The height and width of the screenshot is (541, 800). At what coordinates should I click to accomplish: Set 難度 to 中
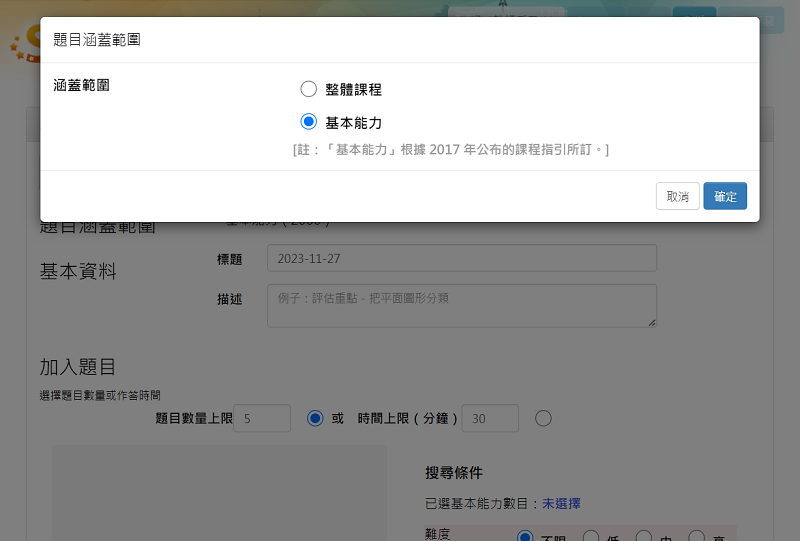coord(644,538)
